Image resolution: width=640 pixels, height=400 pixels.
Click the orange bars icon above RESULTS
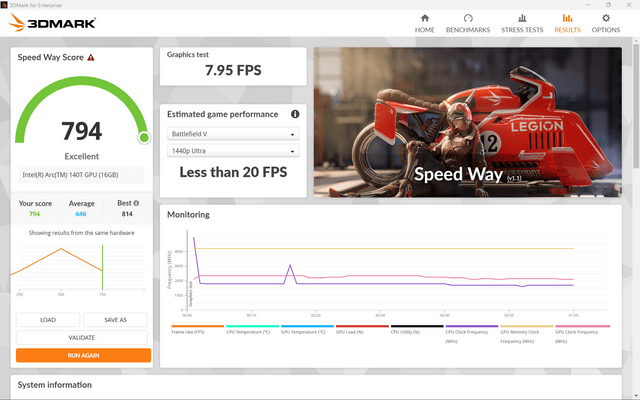point(567,18)
